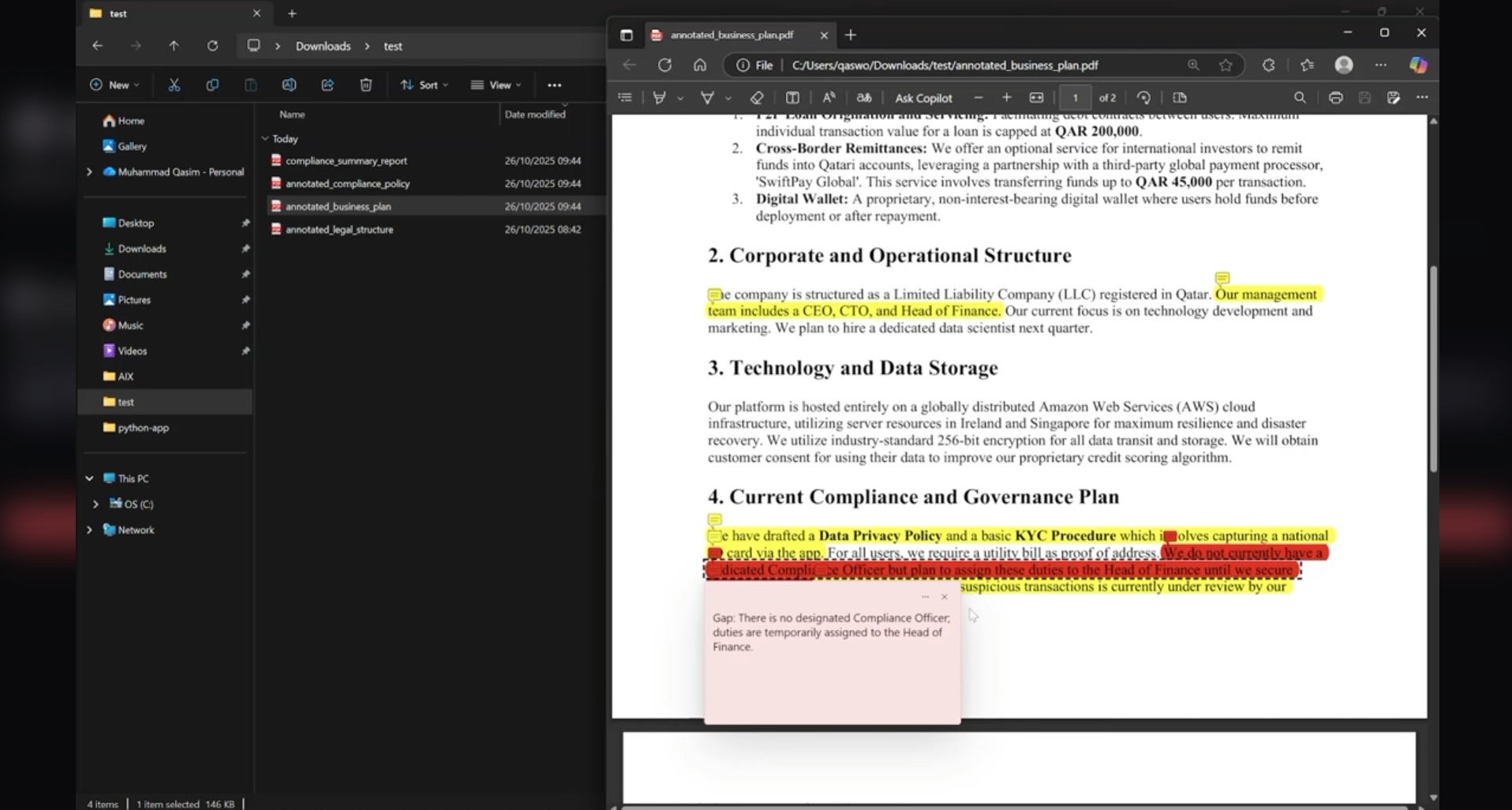Expand Network in the navigation pane
The height and width of the screenshot is (810, 1512).
point(89,530)
